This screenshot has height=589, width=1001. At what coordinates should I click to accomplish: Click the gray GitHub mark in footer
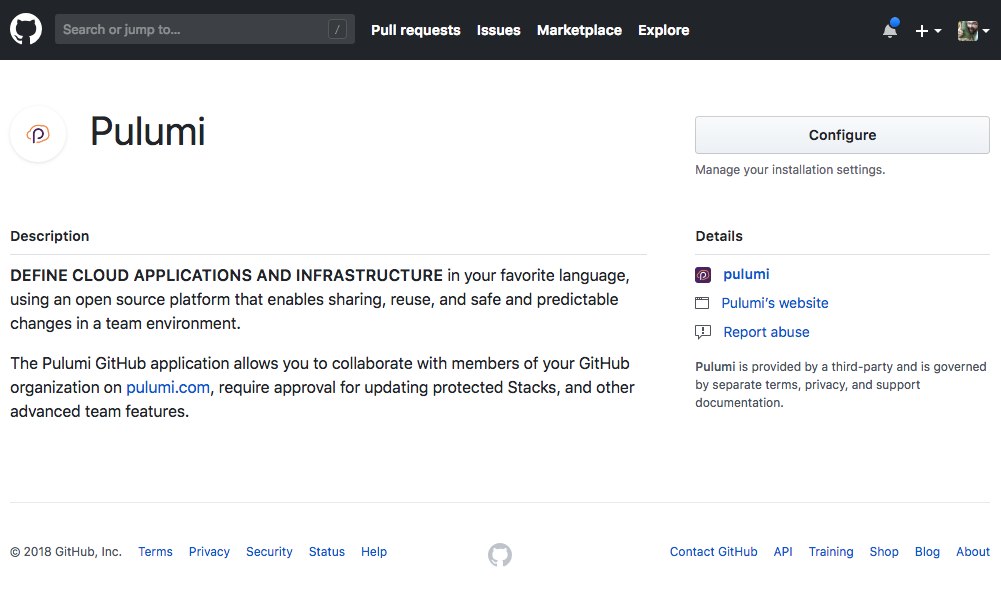[x=500, y=555]
